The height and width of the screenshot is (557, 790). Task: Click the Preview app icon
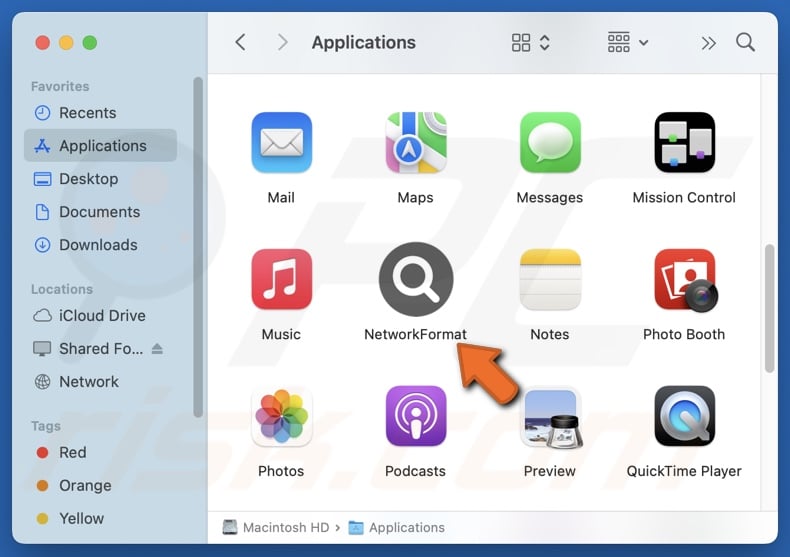tap(552, 417)
